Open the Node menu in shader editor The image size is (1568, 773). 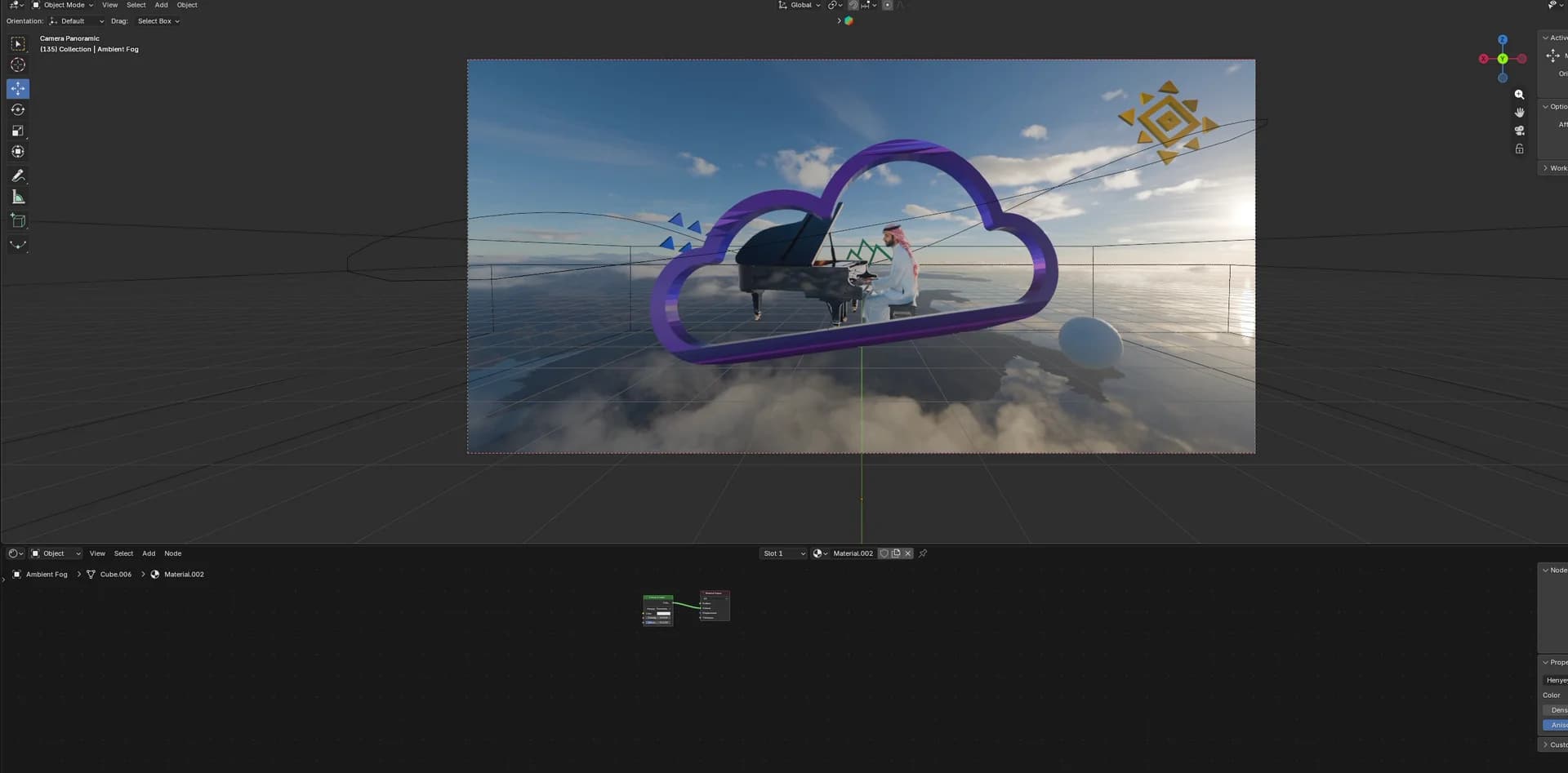[172, 553]
